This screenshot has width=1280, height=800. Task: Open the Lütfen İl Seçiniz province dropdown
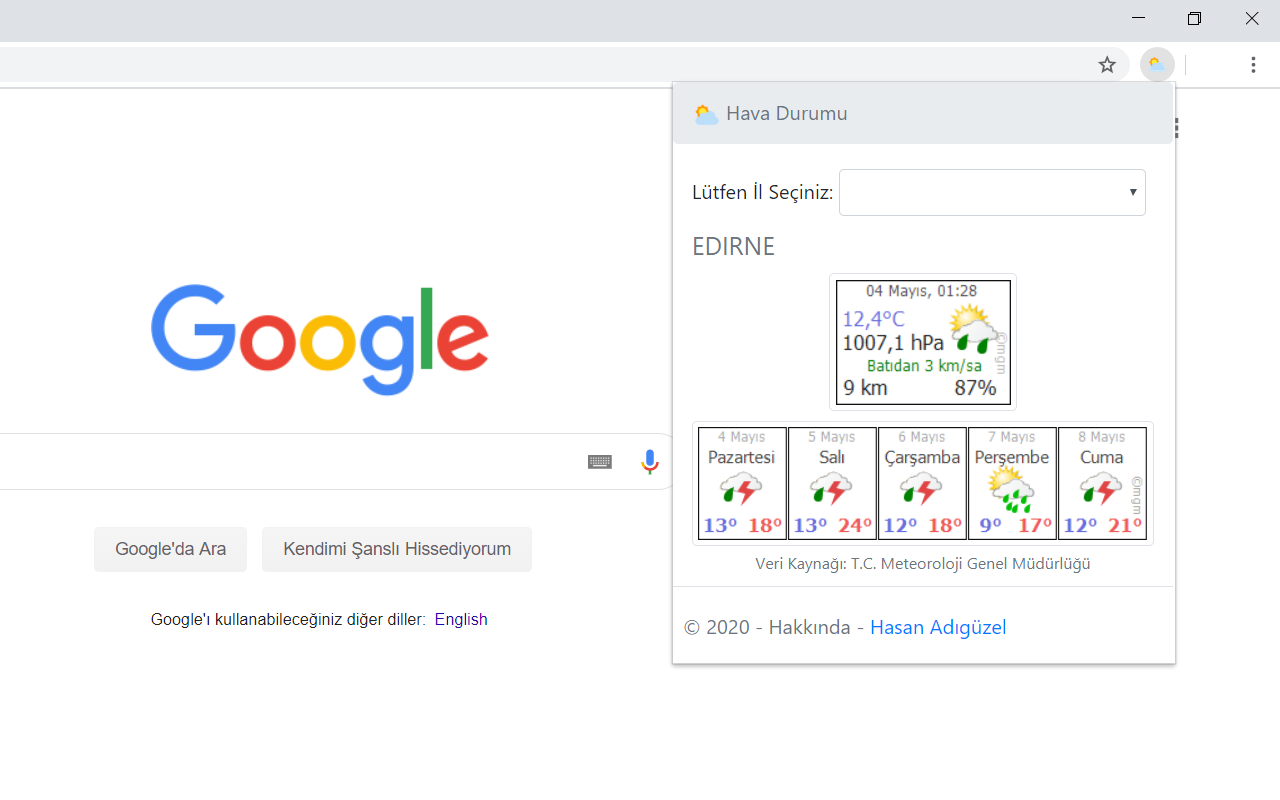(x=992, y=192)
